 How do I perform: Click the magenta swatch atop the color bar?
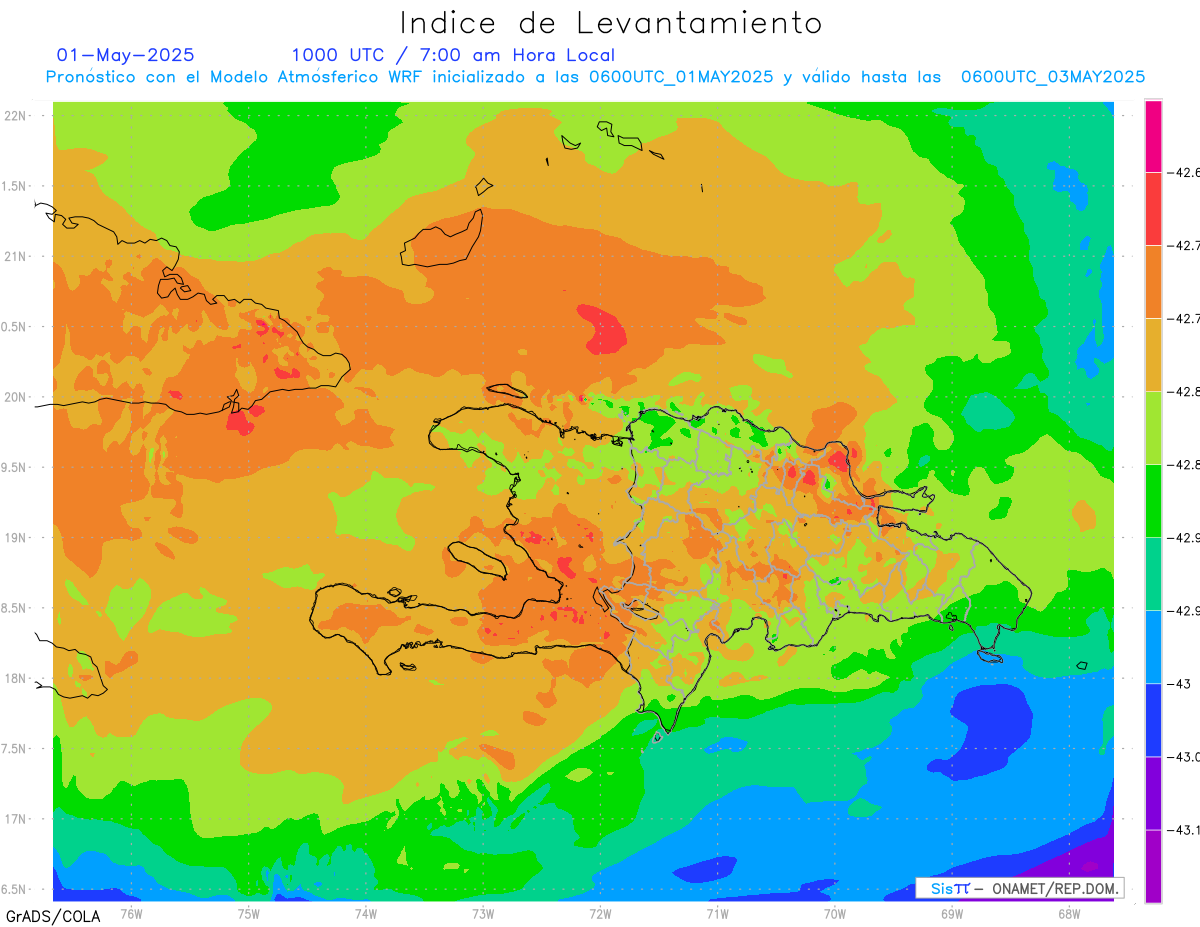[x=1153, y=136]
